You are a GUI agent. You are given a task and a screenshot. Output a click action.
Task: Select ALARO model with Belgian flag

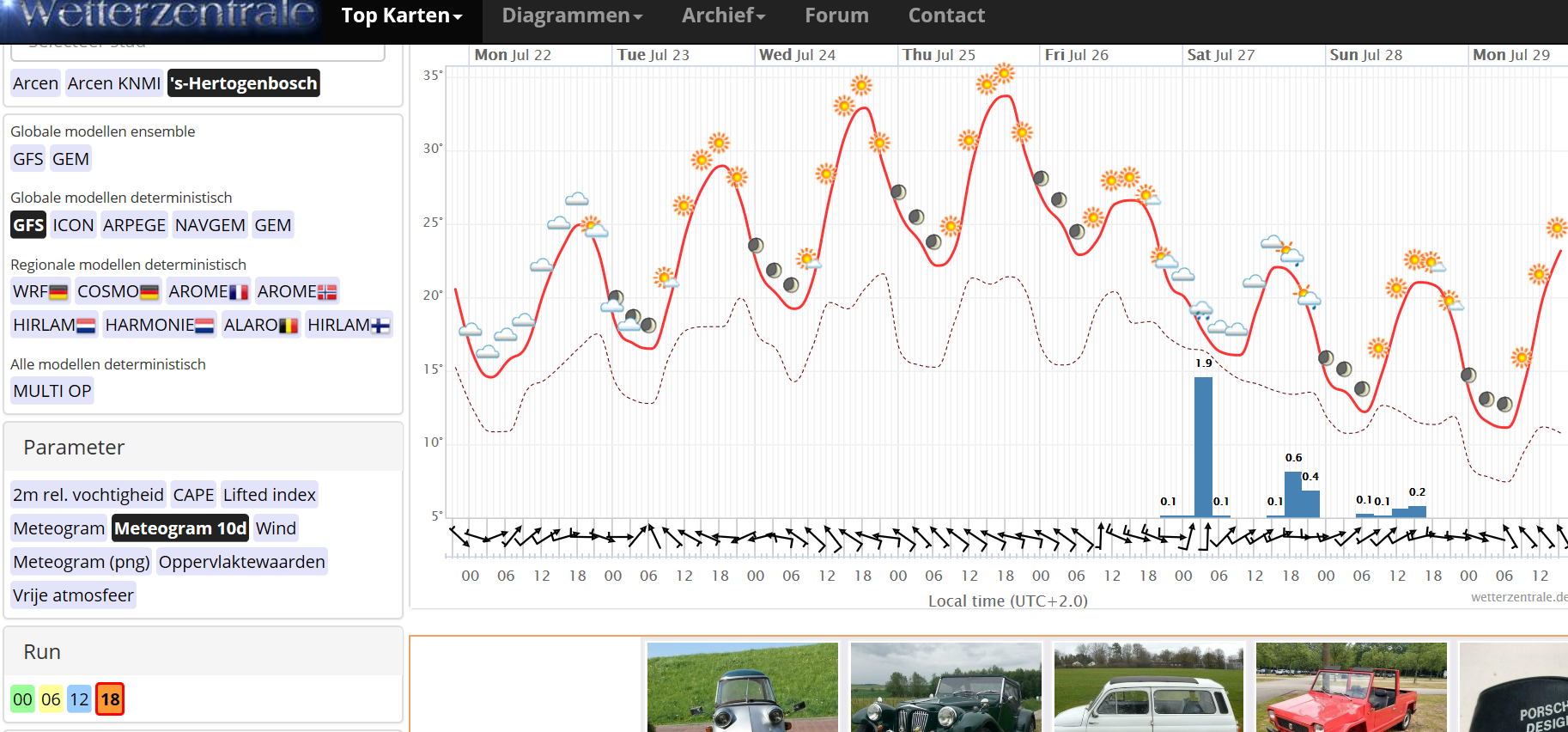click(x=260, y=325)
